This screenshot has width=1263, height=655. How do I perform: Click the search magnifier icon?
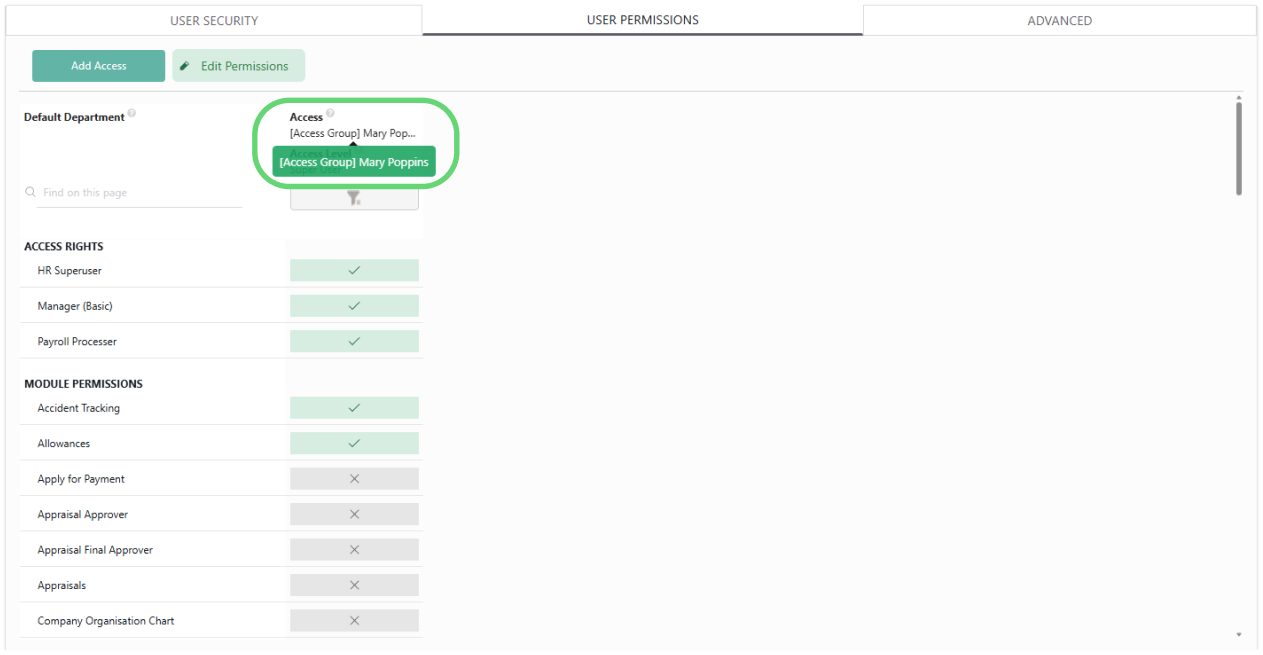click(30, 192)
